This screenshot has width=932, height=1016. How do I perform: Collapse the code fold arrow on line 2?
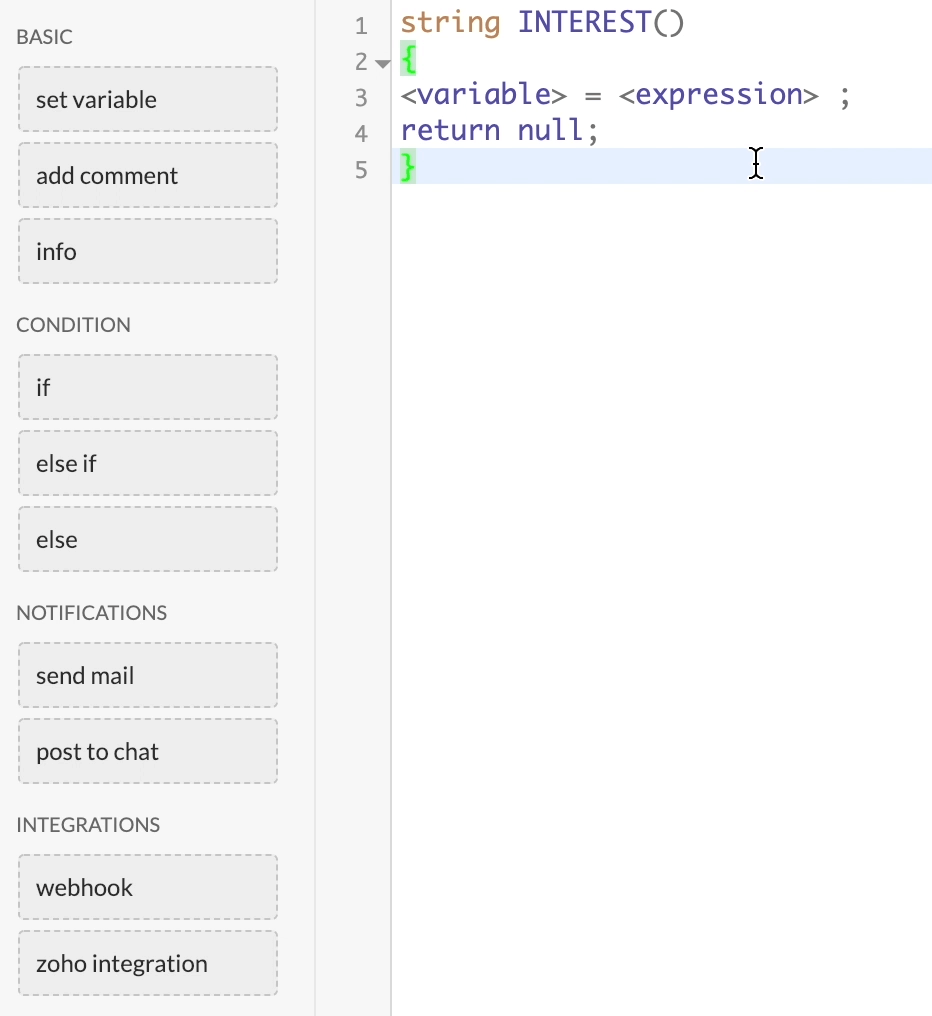click(382, 63)
